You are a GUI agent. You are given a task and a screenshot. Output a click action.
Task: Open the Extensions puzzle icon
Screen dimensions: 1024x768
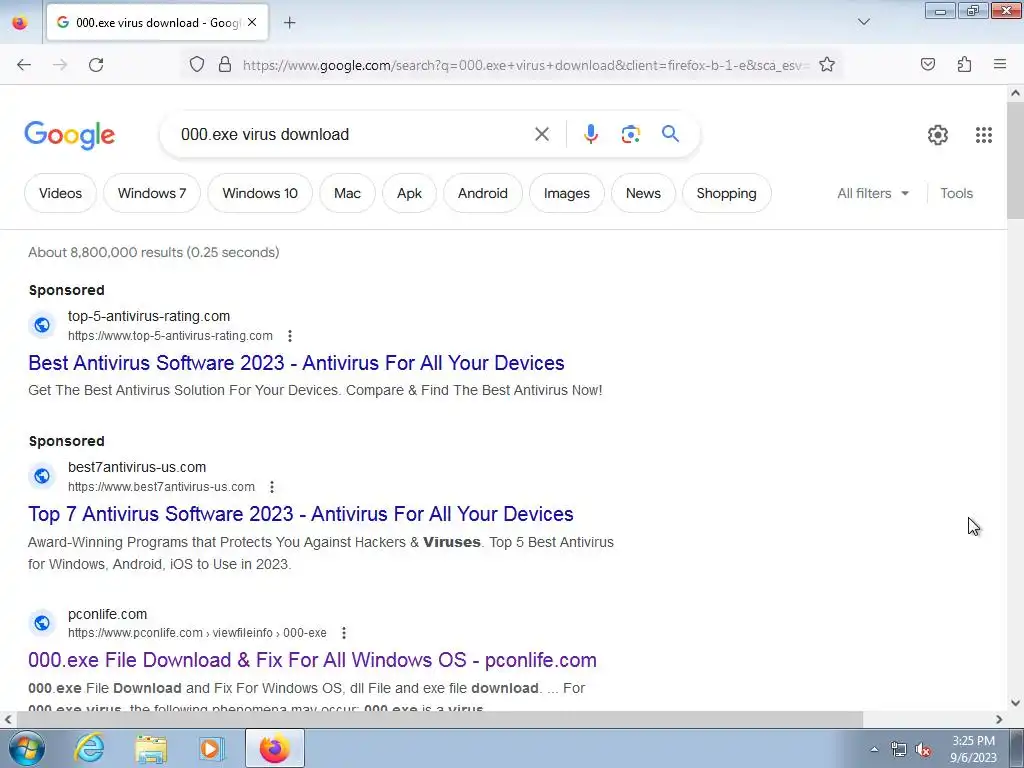[964, 65]
